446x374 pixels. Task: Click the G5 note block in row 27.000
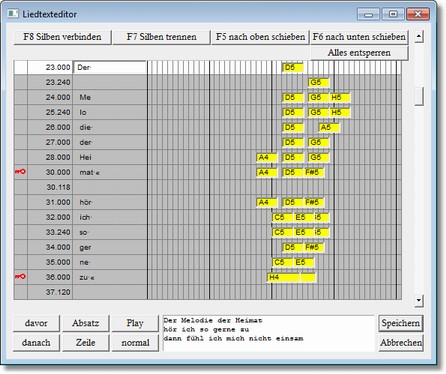pyautogui.click(x=319, y=142)
